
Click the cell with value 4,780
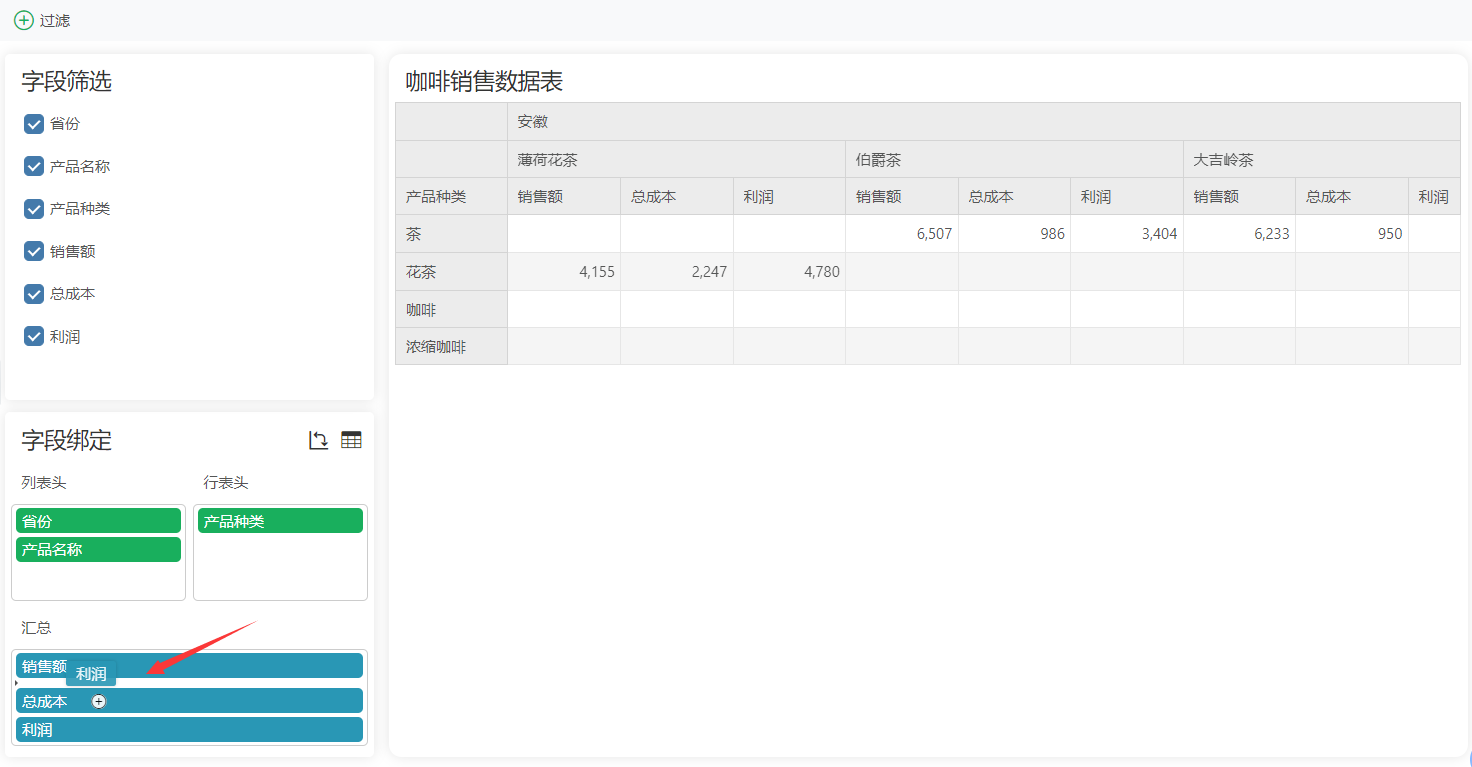click(x=789, y=272)
